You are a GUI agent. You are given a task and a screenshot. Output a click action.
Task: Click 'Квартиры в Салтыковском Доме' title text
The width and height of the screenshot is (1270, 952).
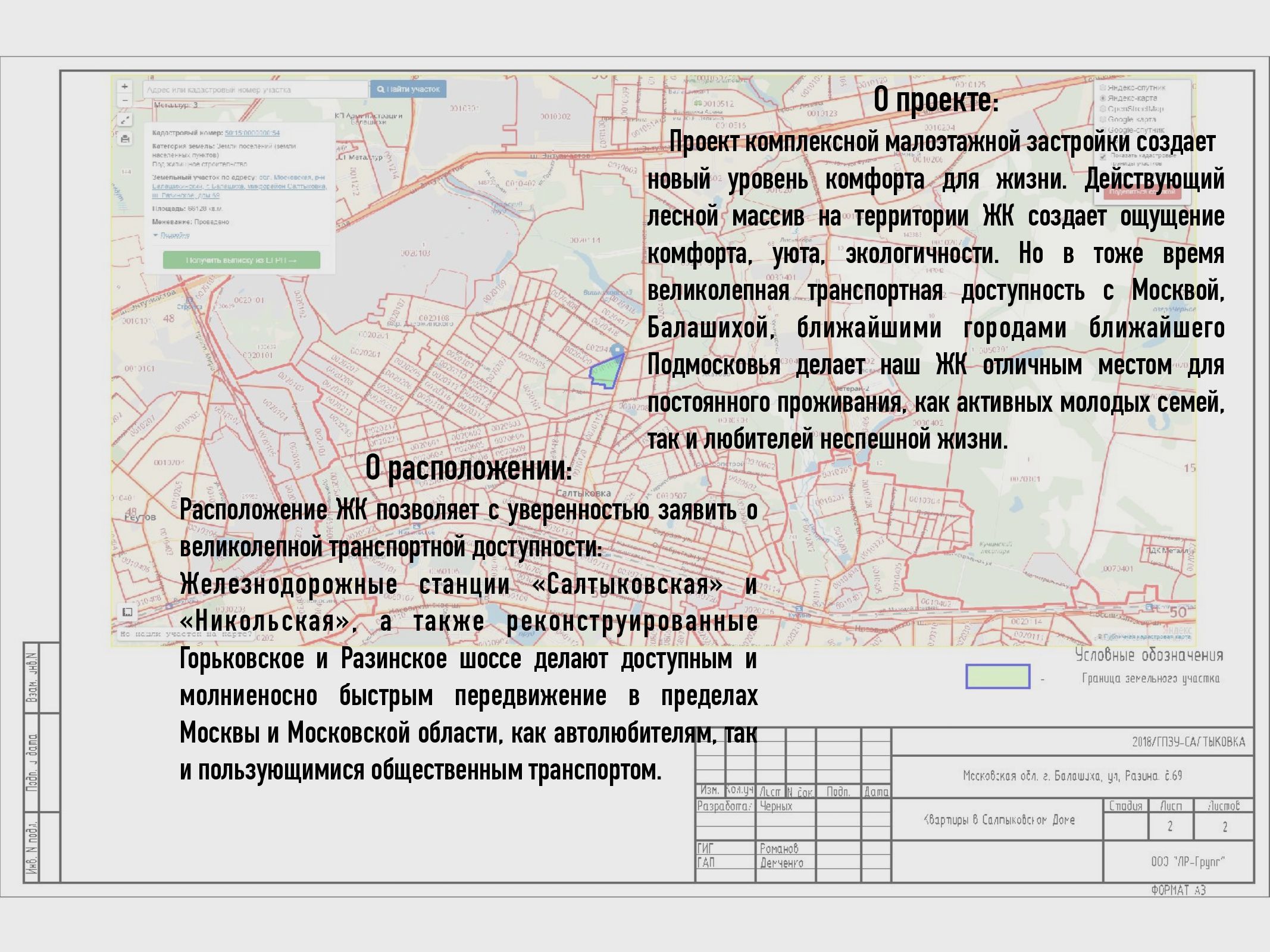coord(1000,820)
